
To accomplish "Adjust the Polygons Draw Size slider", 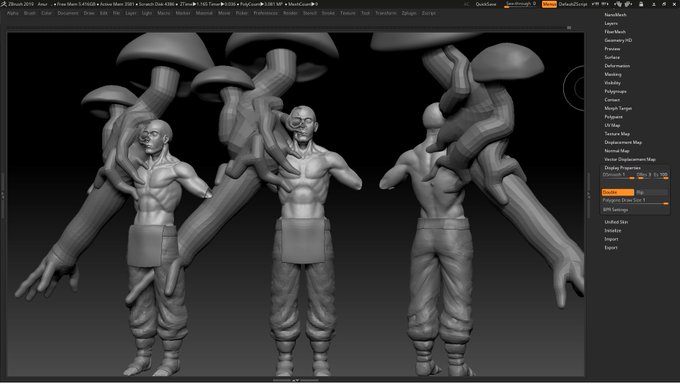I will [635, 201].
